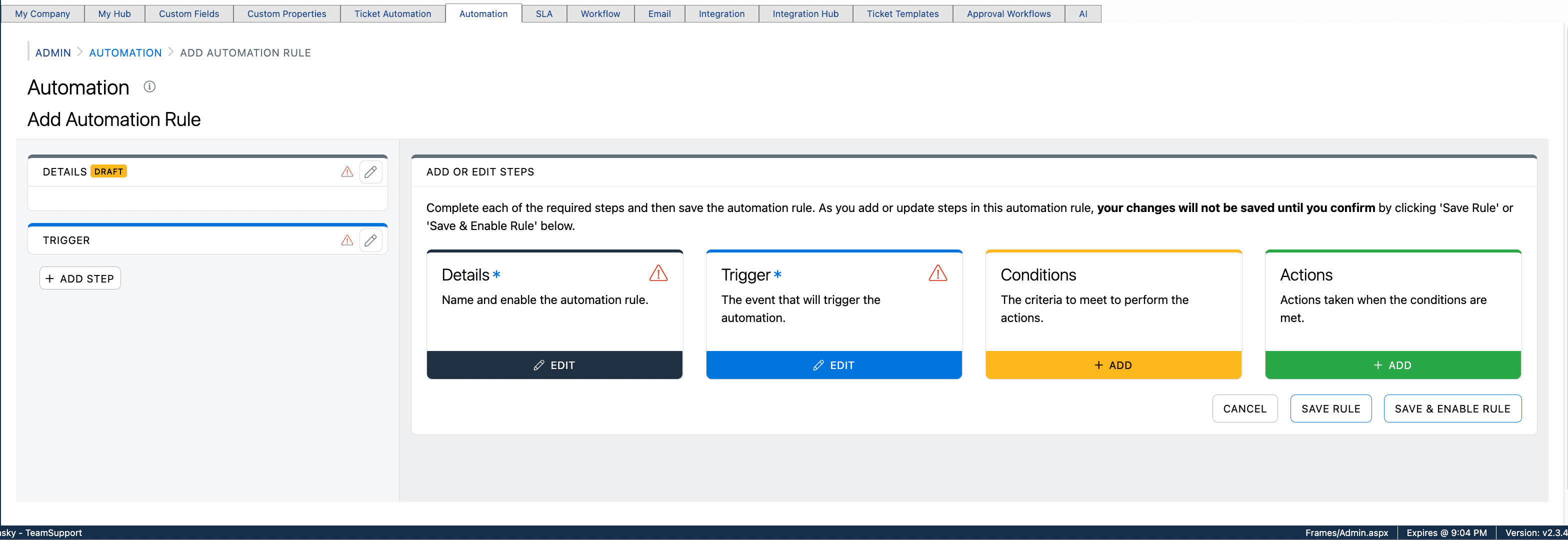Click the pencil edit icon in DETAILS panel
Viewport: 1568px width, 540px height.
click(370, 171)
